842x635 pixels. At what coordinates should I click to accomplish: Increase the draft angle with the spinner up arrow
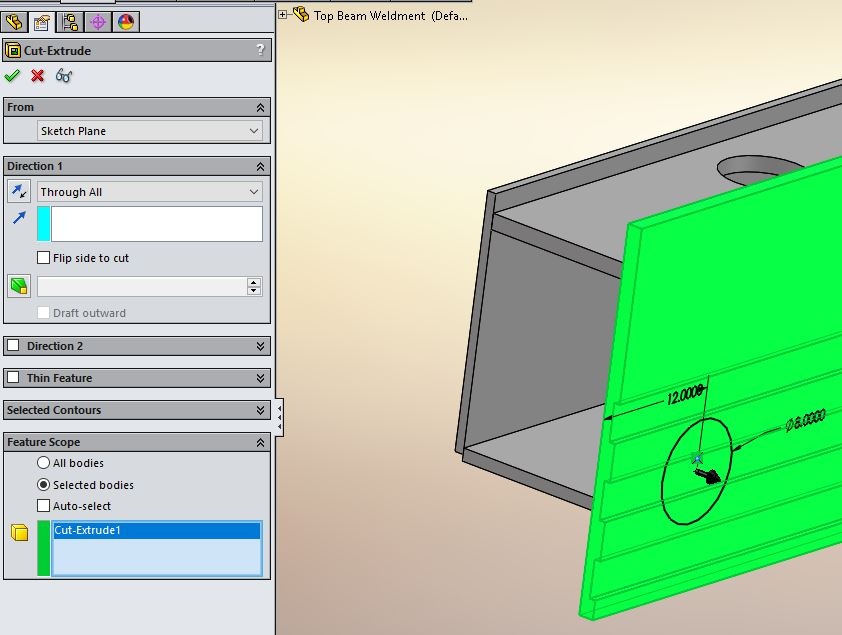pos(254,282)
